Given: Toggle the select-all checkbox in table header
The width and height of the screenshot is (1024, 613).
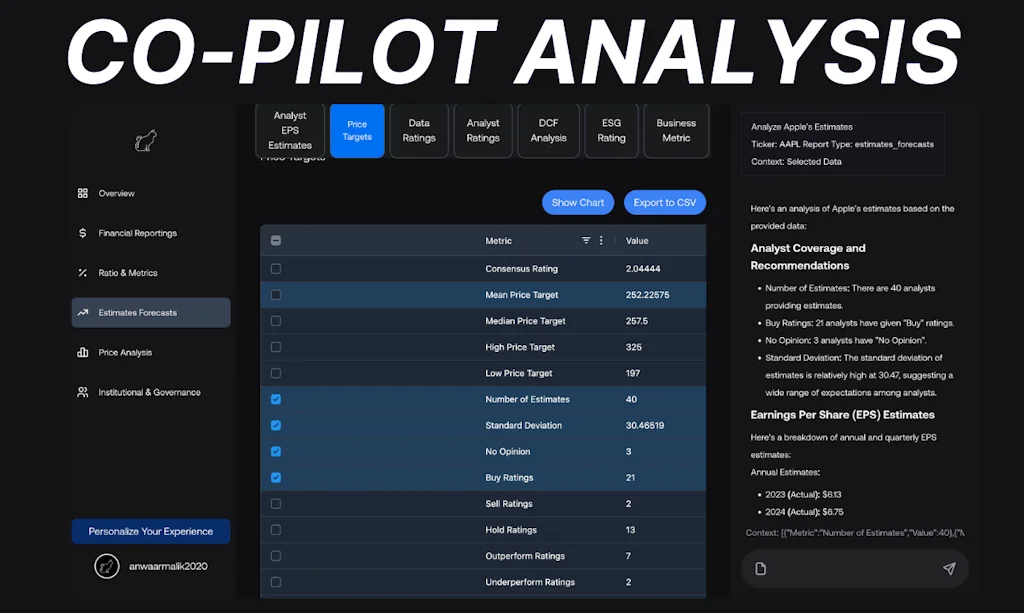Looking at the screenshot, I should [275, 241].
